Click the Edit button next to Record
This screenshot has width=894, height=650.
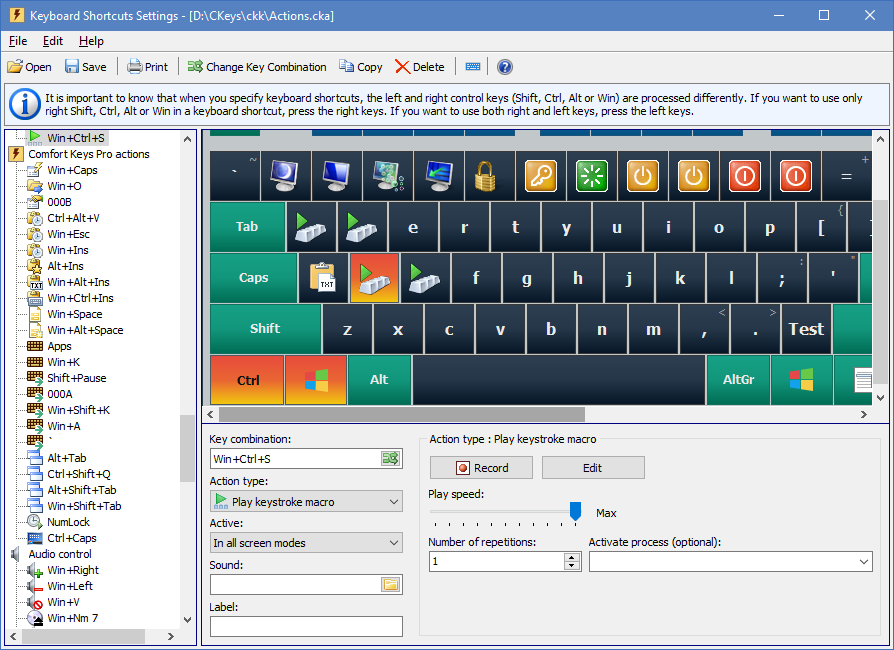coord(593,468)
